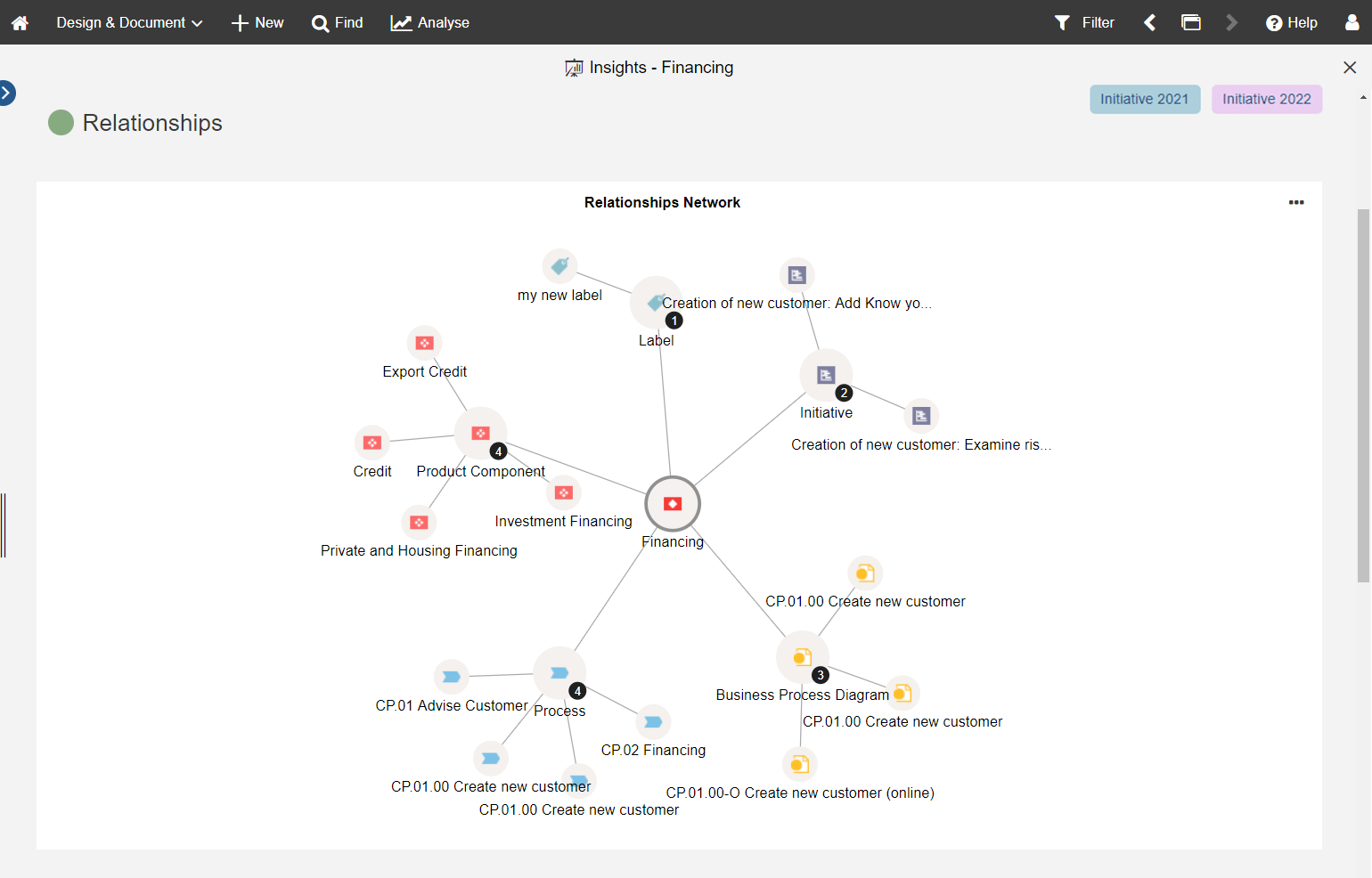Viewport: 1372px width, 878px height.
Task: Open the Design & Document dropdown menu
Action: 129,22
